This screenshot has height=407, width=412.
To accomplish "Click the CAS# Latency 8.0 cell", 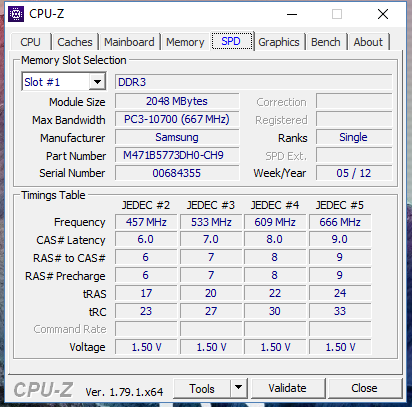I will pos(275,239).
